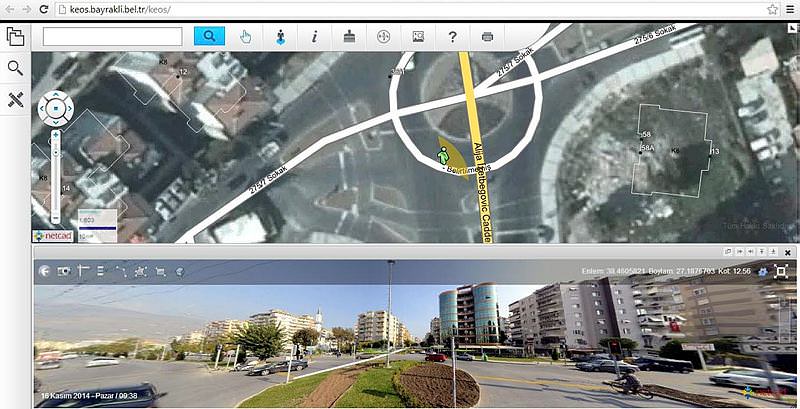Viewport: 800px width, 409px height.
Task: Click the blue search magnifier button
Action: pyautogui.click(x=209, y=36)
